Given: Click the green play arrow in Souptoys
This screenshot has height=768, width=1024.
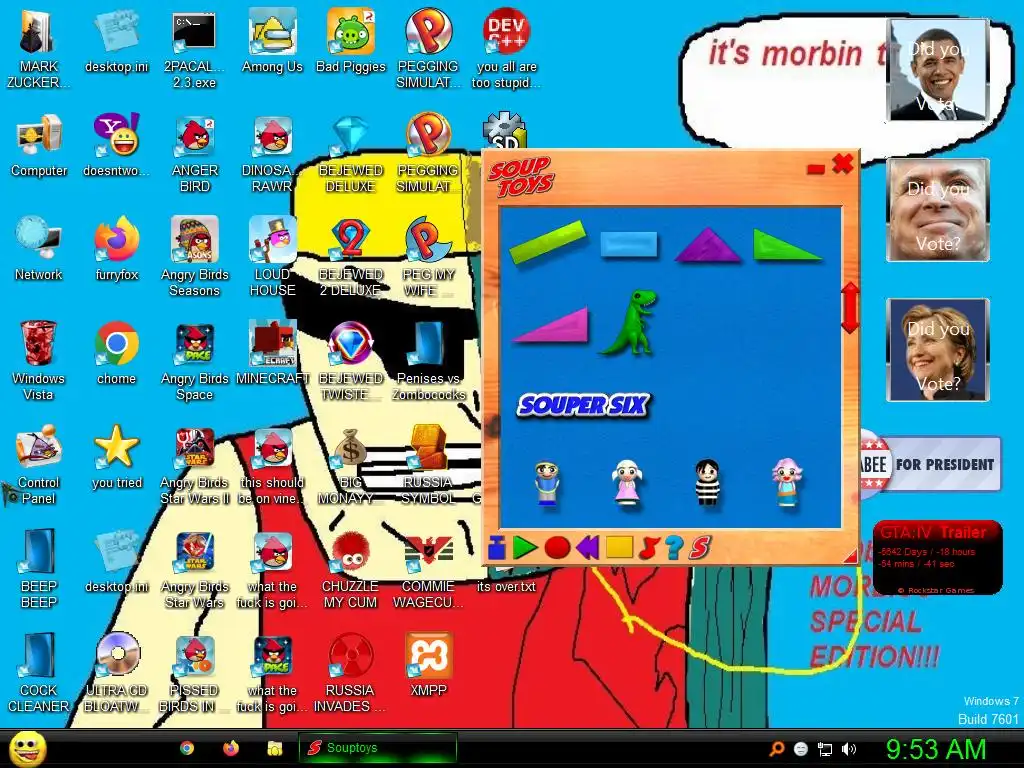Looking at the screenshot, I should point(524,547).
